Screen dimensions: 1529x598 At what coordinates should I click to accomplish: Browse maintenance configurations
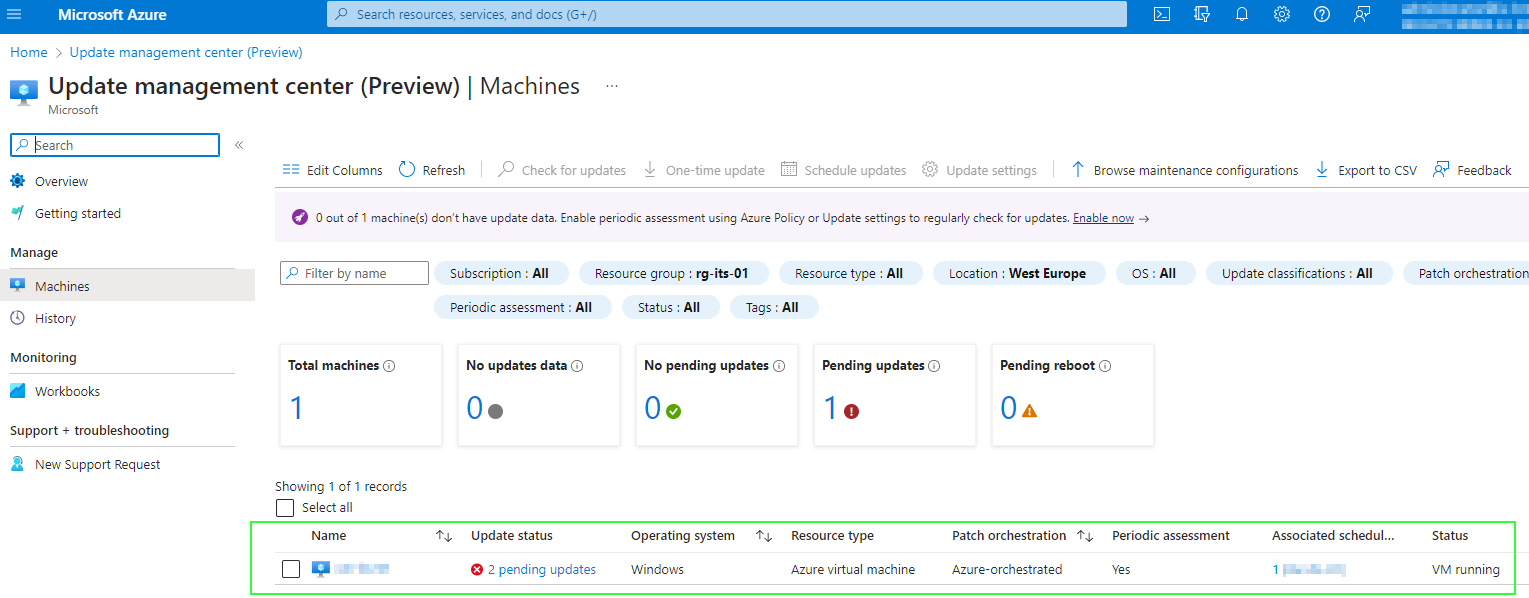[1185, 170]
